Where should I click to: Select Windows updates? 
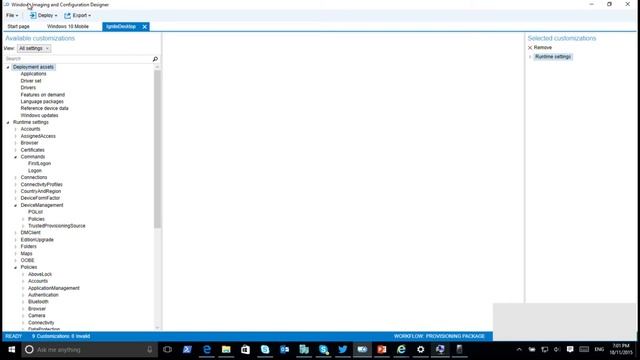39,116
